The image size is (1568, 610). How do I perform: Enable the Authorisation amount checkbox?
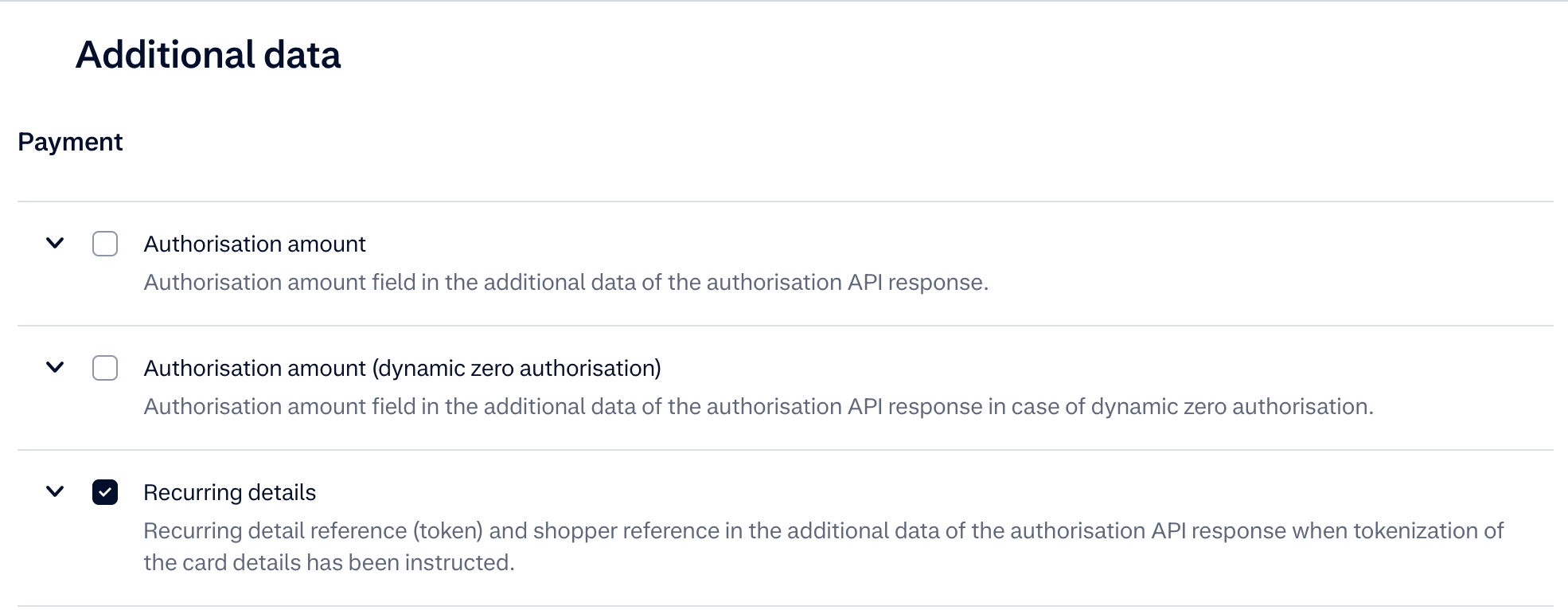pyautogui.click(x=105, y=244)
